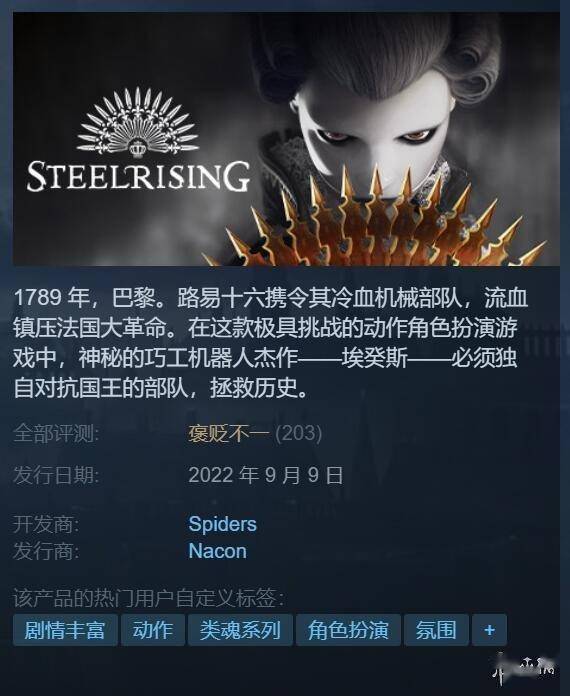Image resolution: width=570 pixels, height=696 pixels.
Task: Click the (203) review count
Action: point(298,433)
